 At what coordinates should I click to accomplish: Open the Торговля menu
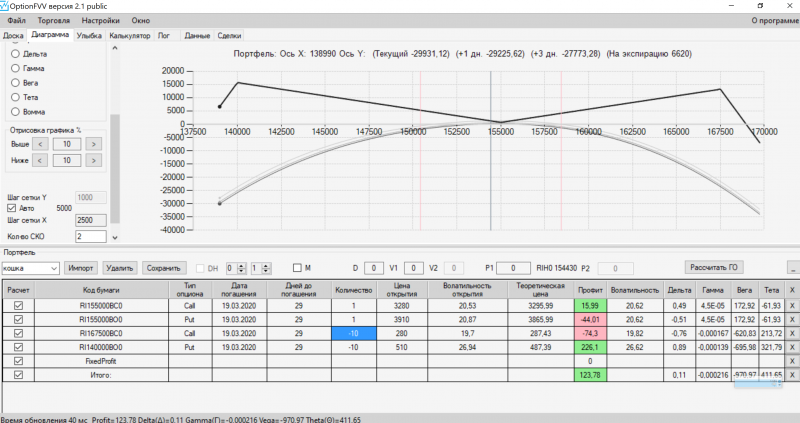click(x=54, y=20)
